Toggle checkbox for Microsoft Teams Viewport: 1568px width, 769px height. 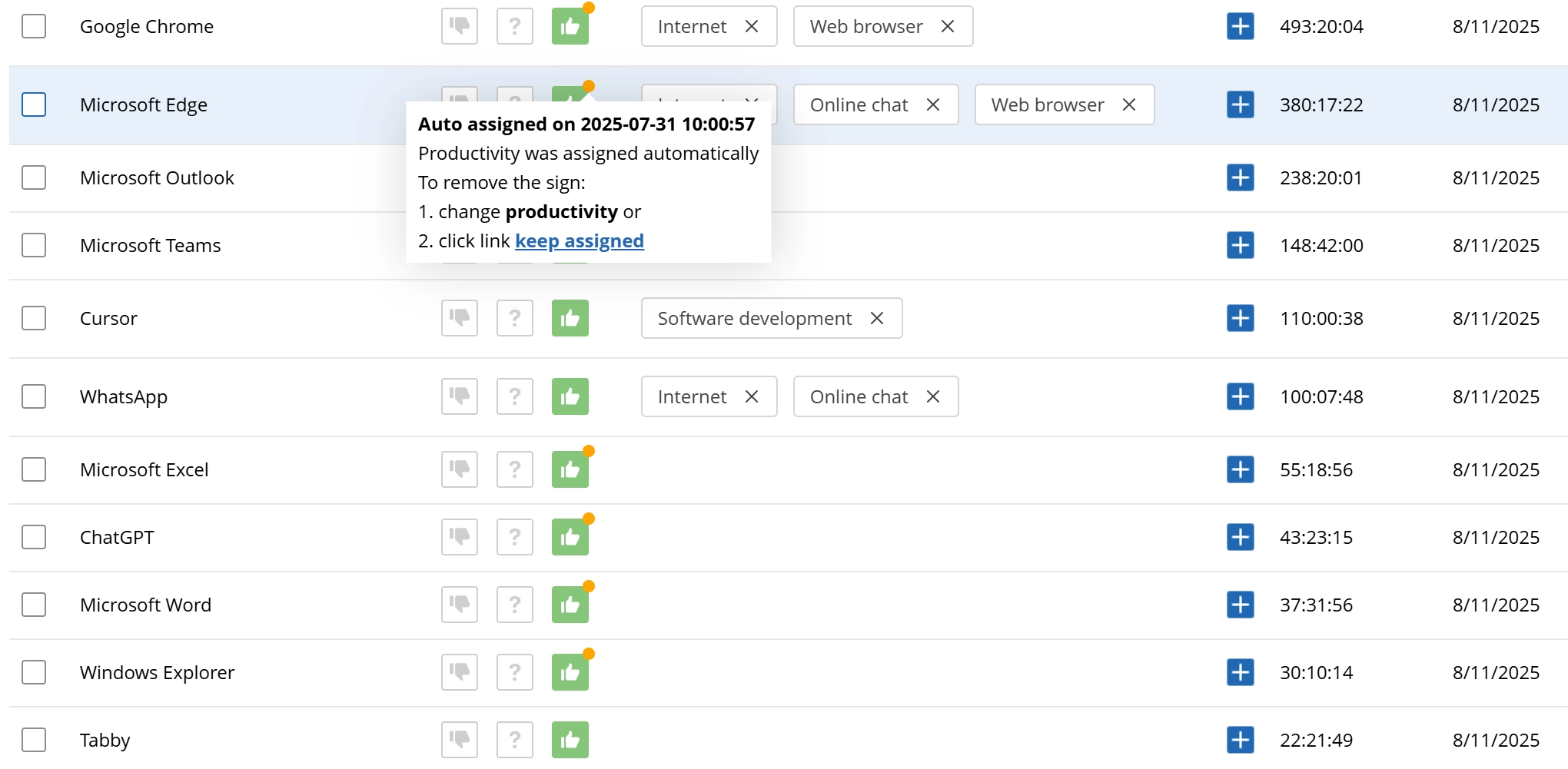34,245
